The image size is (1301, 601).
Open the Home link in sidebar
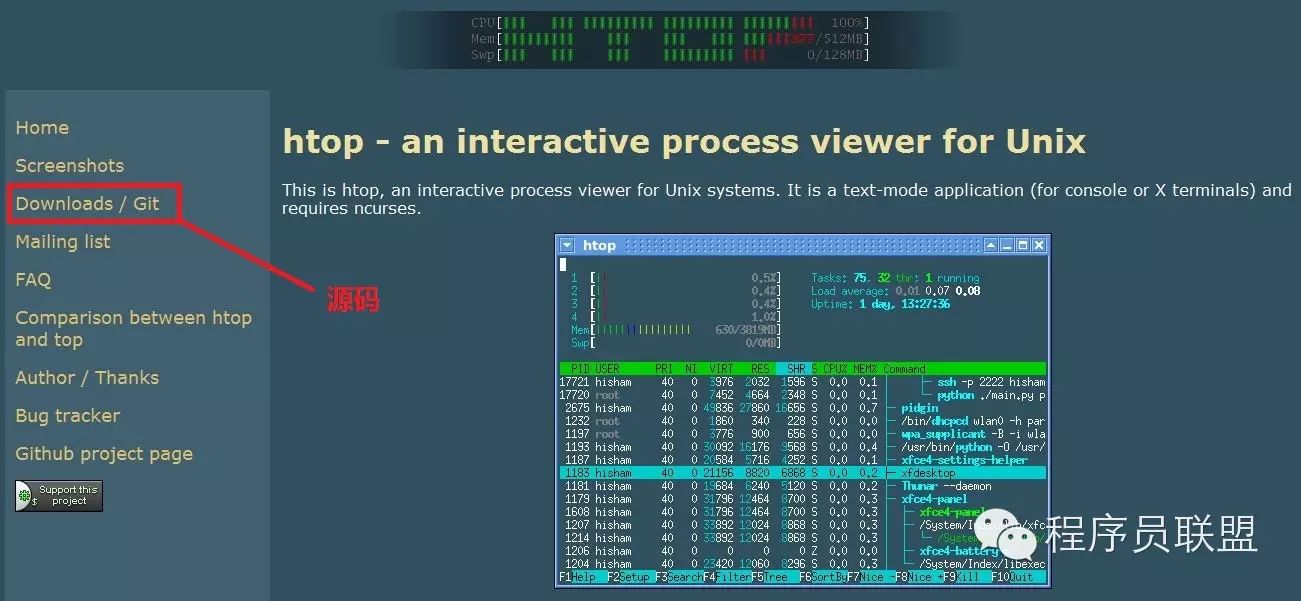pyautogui.click(x=42, y=128)
